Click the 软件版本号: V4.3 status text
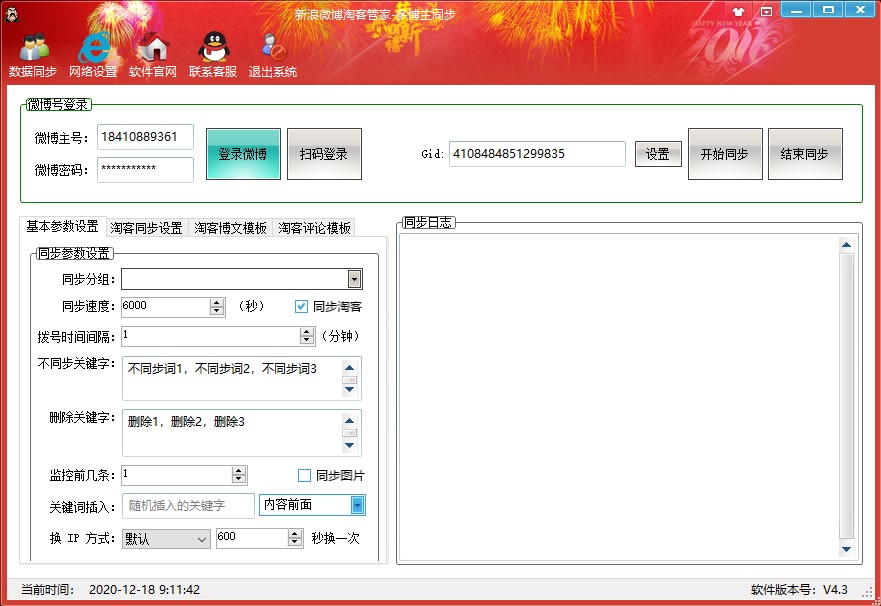The image size is (881, 606). click(799, 590)
